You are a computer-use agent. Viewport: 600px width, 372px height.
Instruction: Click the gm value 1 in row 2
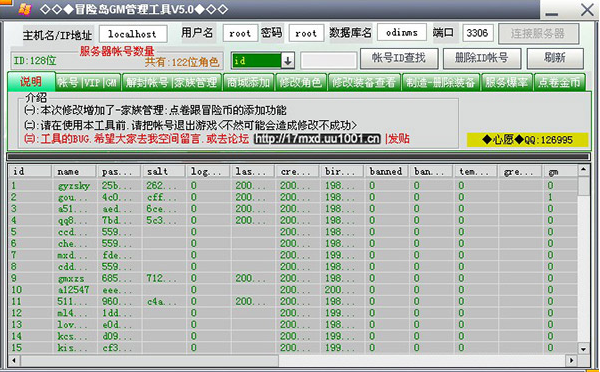[x=550, y=197]
